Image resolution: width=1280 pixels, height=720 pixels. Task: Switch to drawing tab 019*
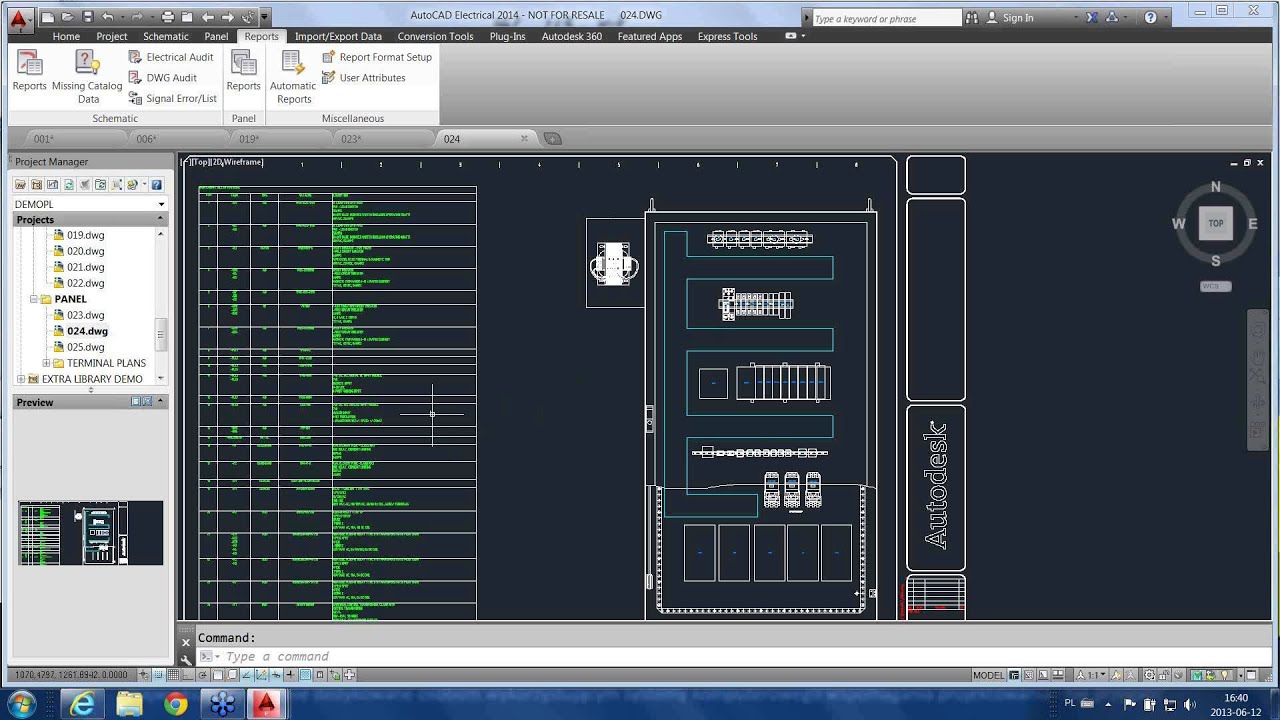[x=250, y=139]
